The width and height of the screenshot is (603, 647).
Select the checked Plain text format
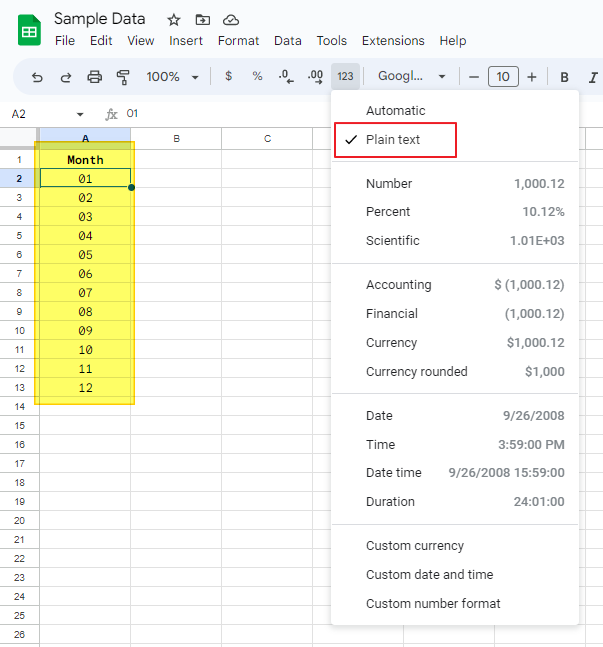[395, 140]
